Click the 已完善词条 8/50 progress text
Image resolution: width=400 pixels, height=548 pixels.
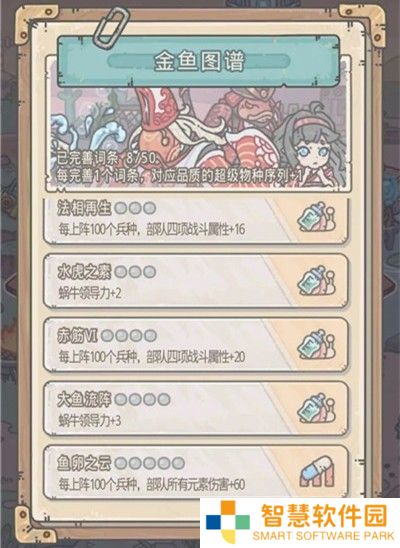coord(108,160)
